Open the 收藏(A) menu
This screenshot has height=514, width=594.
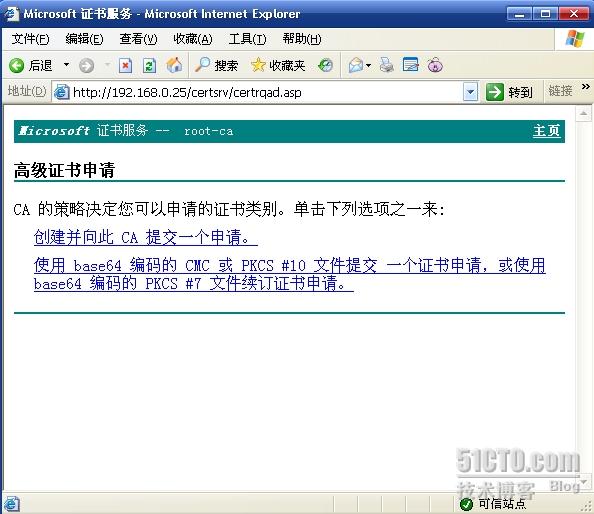192,39
